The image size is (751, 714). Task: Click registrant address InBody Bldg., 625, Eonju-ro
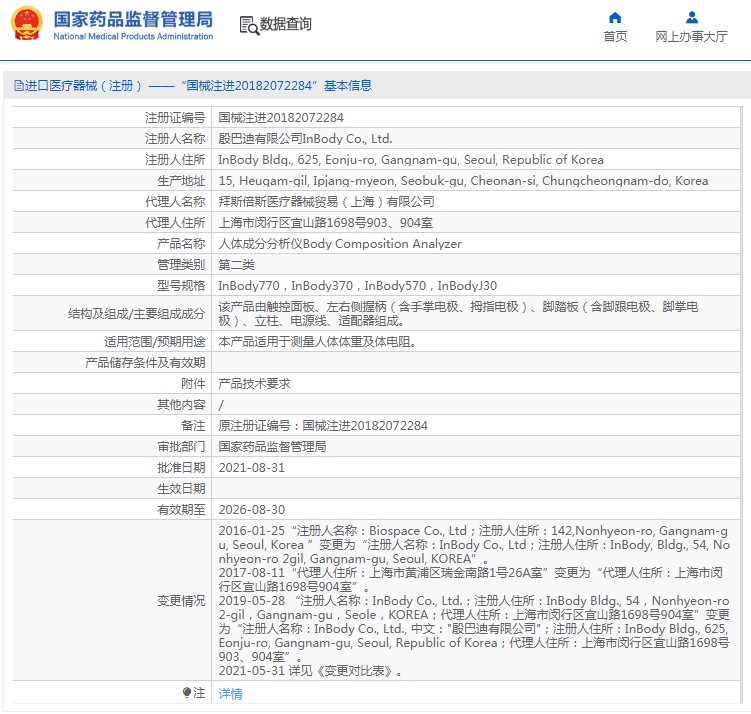410,160
